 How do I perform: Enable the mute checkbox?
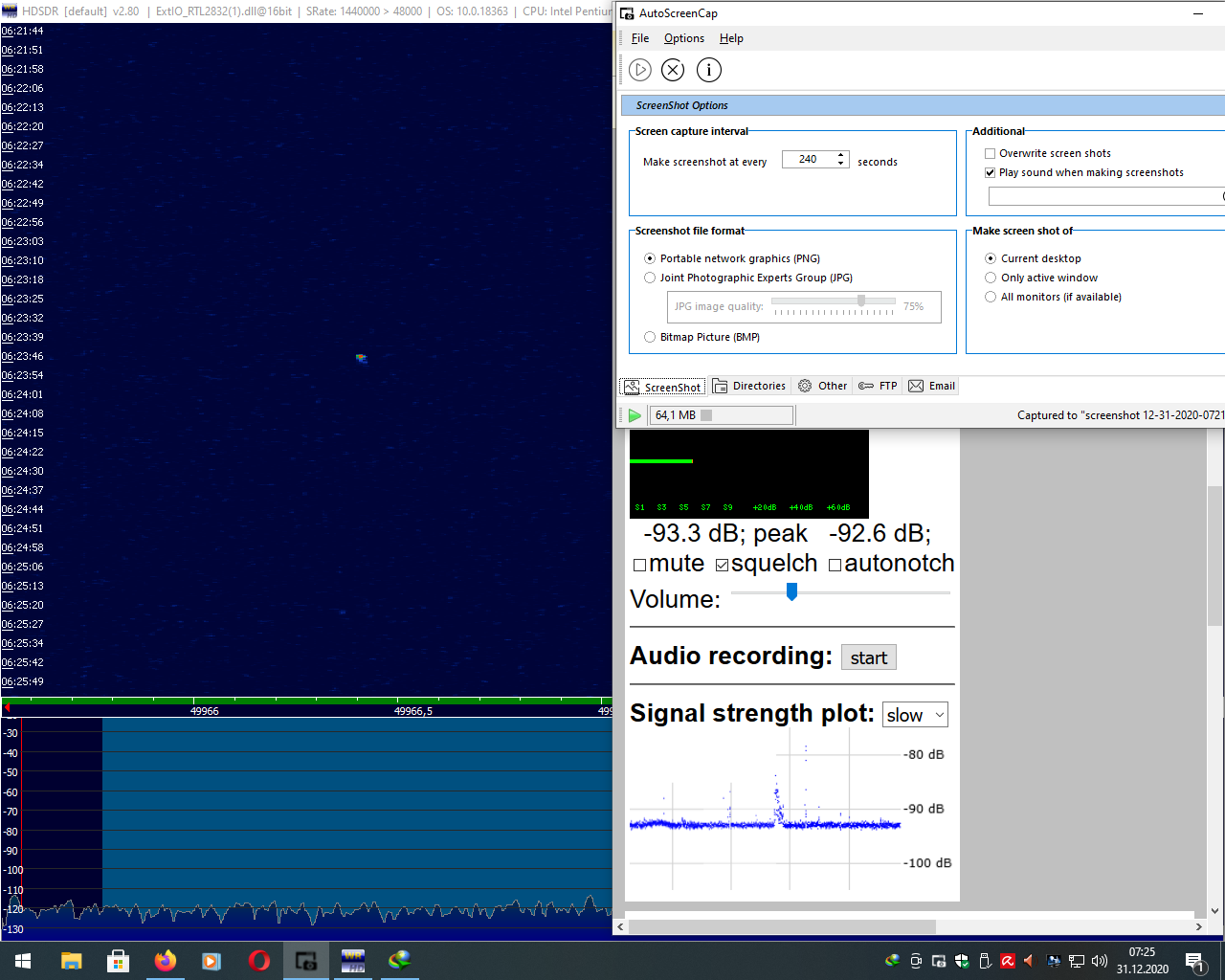pos(639,565)
